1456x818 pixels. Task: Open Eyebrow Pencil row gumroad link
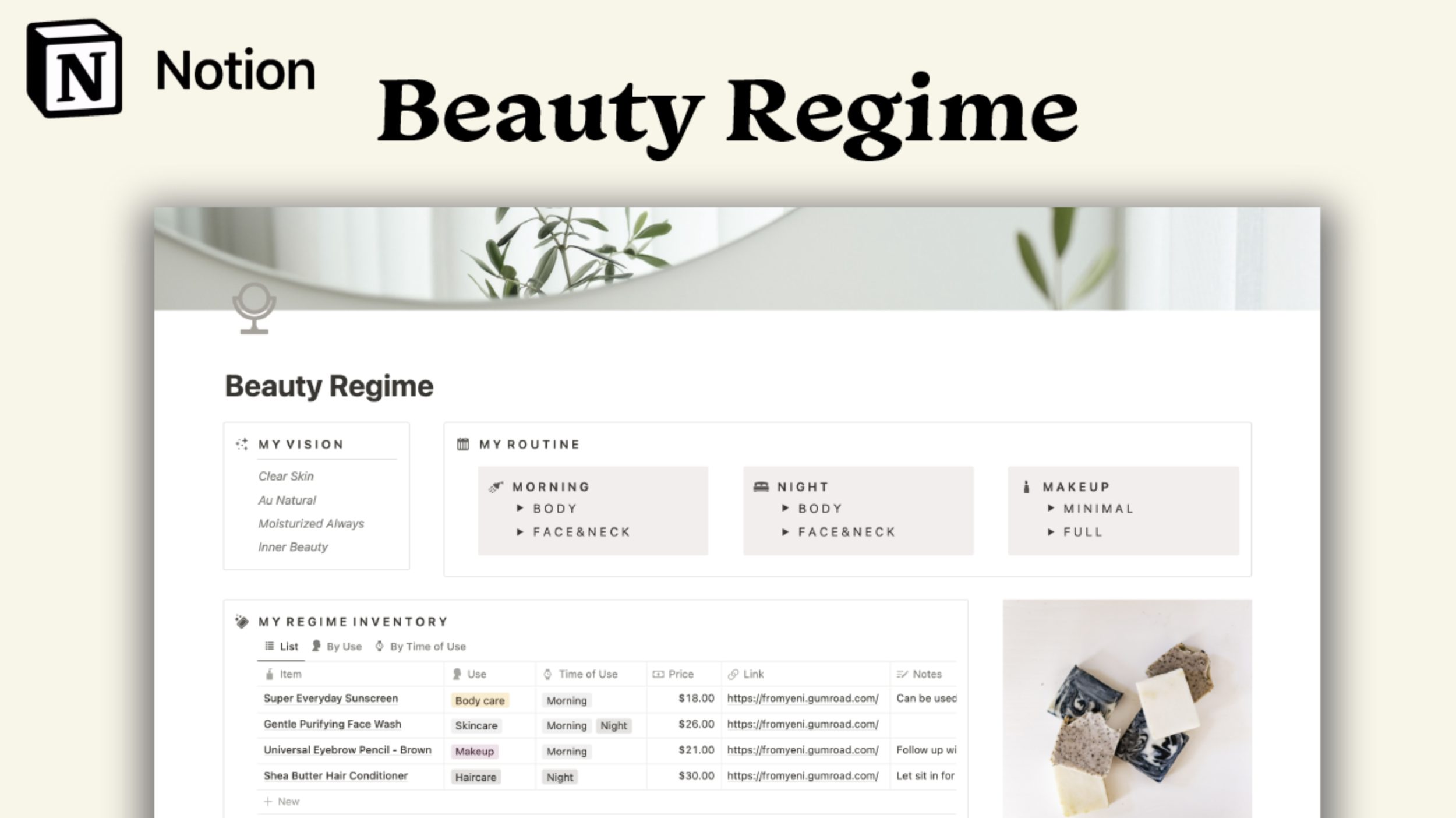(x=803, y=750)
